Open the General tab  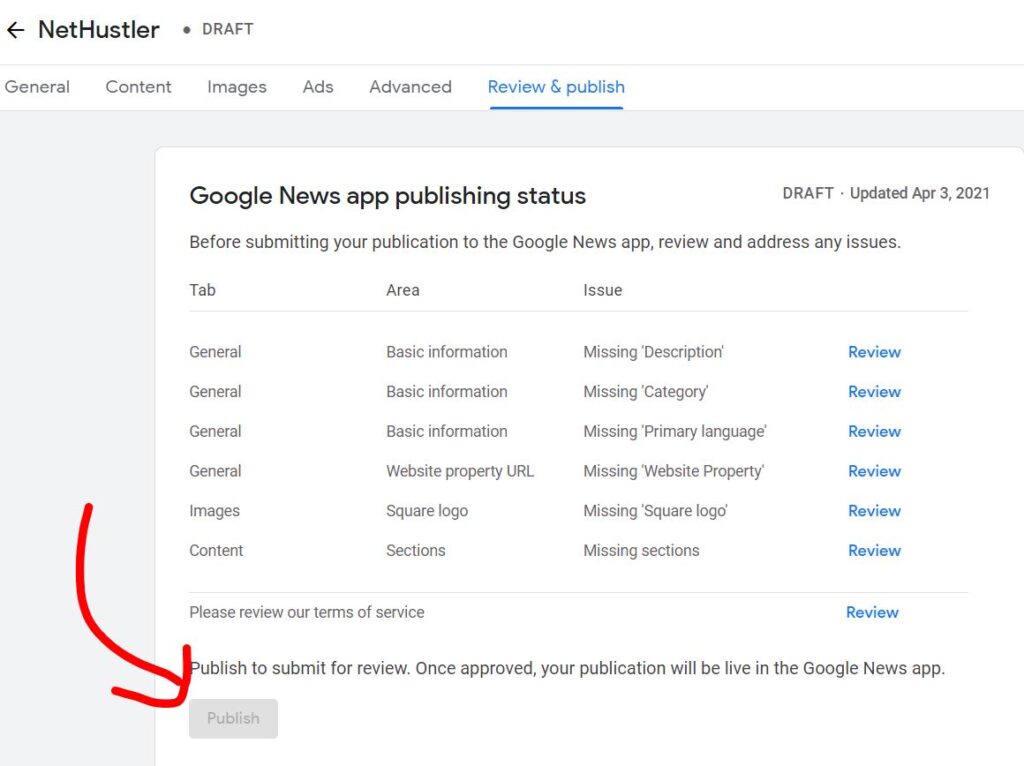tap(37, 87)
